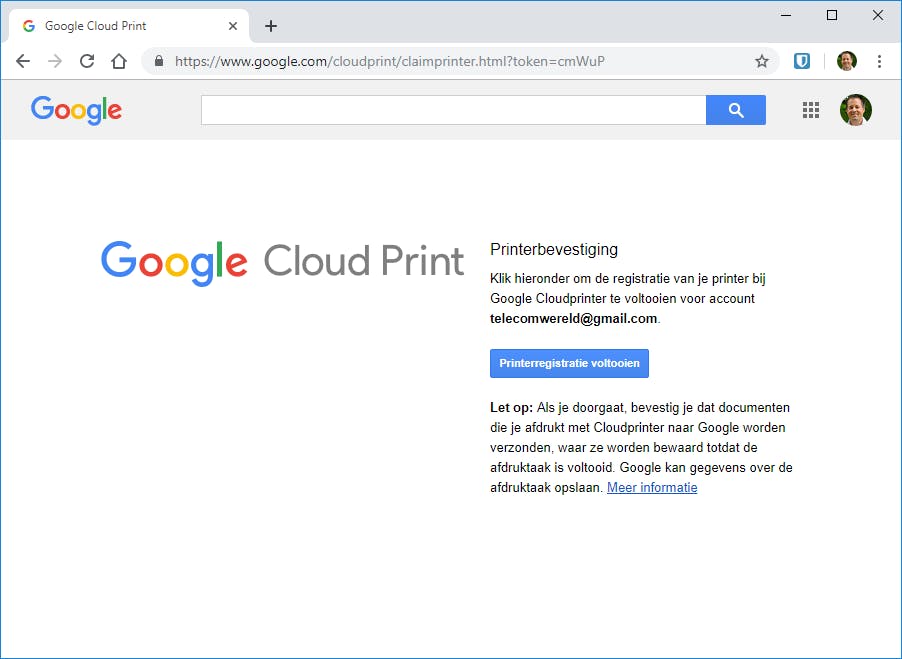View site security via padlock icon
The height and width of the screenshot is (659, 902).
click(159, 61)
